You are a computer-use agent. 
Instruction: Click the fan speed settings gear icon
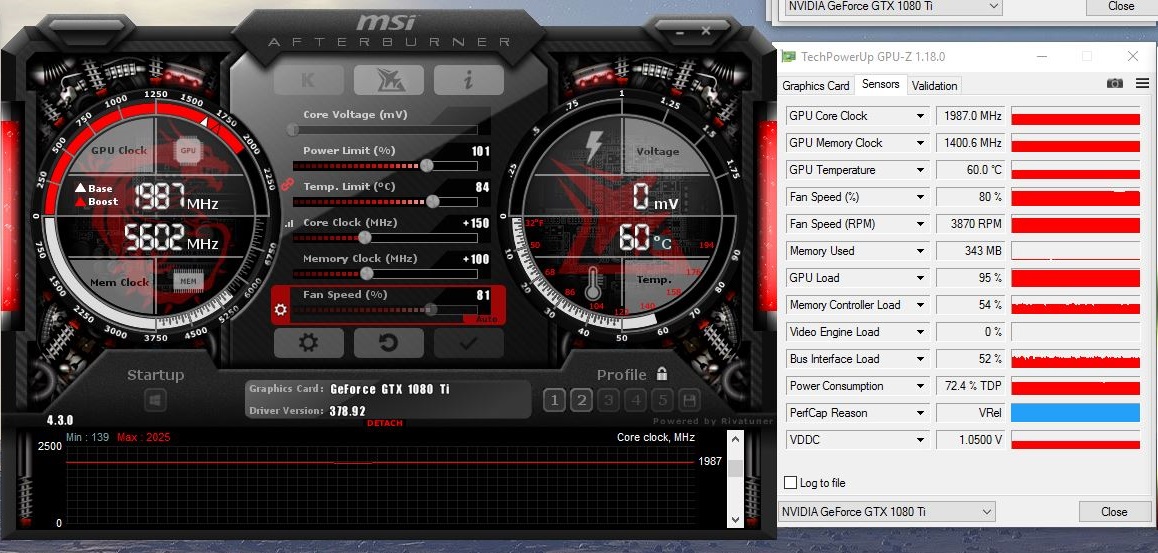281,310
